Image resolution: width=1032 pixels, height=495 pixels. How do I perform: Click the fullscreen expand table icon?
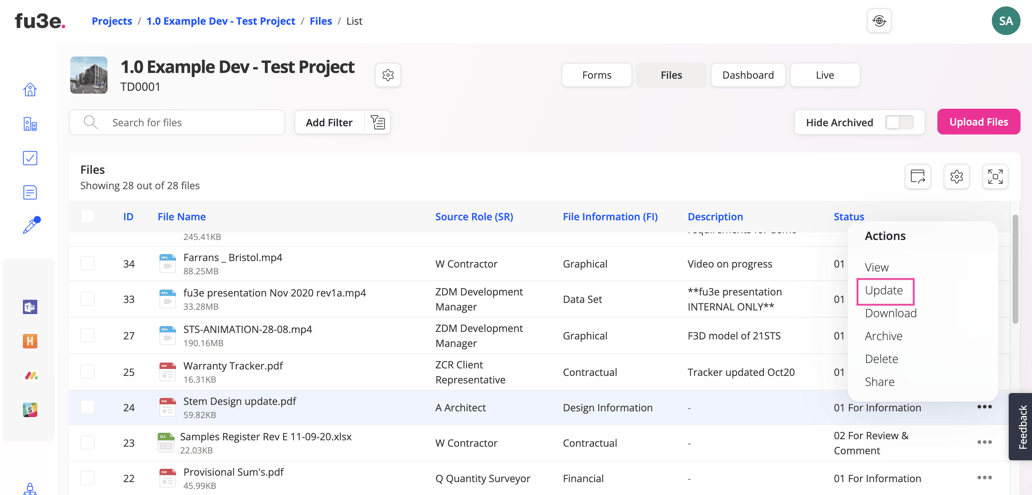[x=995, y=177]
